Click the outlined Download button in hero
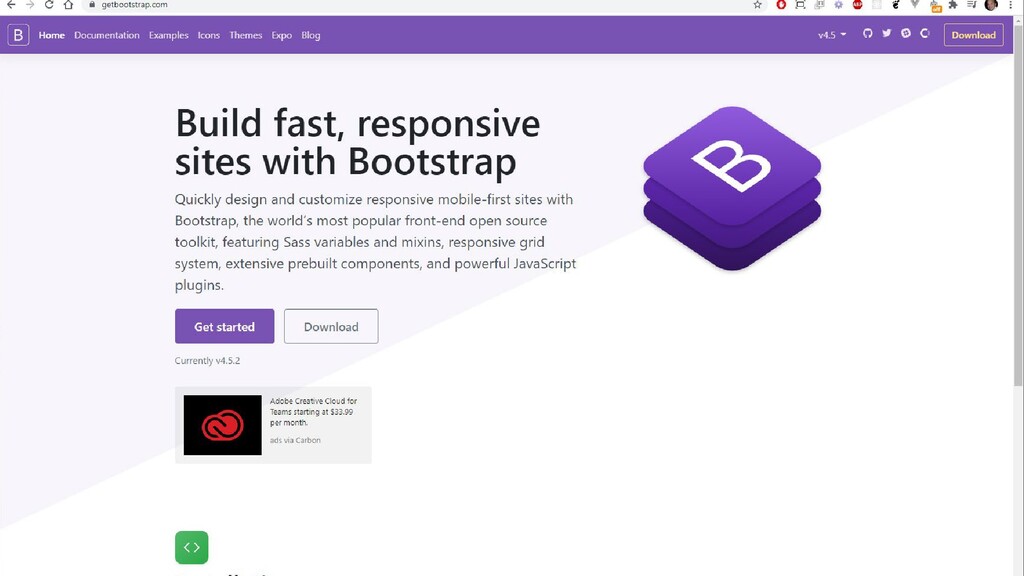This screenshot has height=576, width=1024. (x=331, y=327)
